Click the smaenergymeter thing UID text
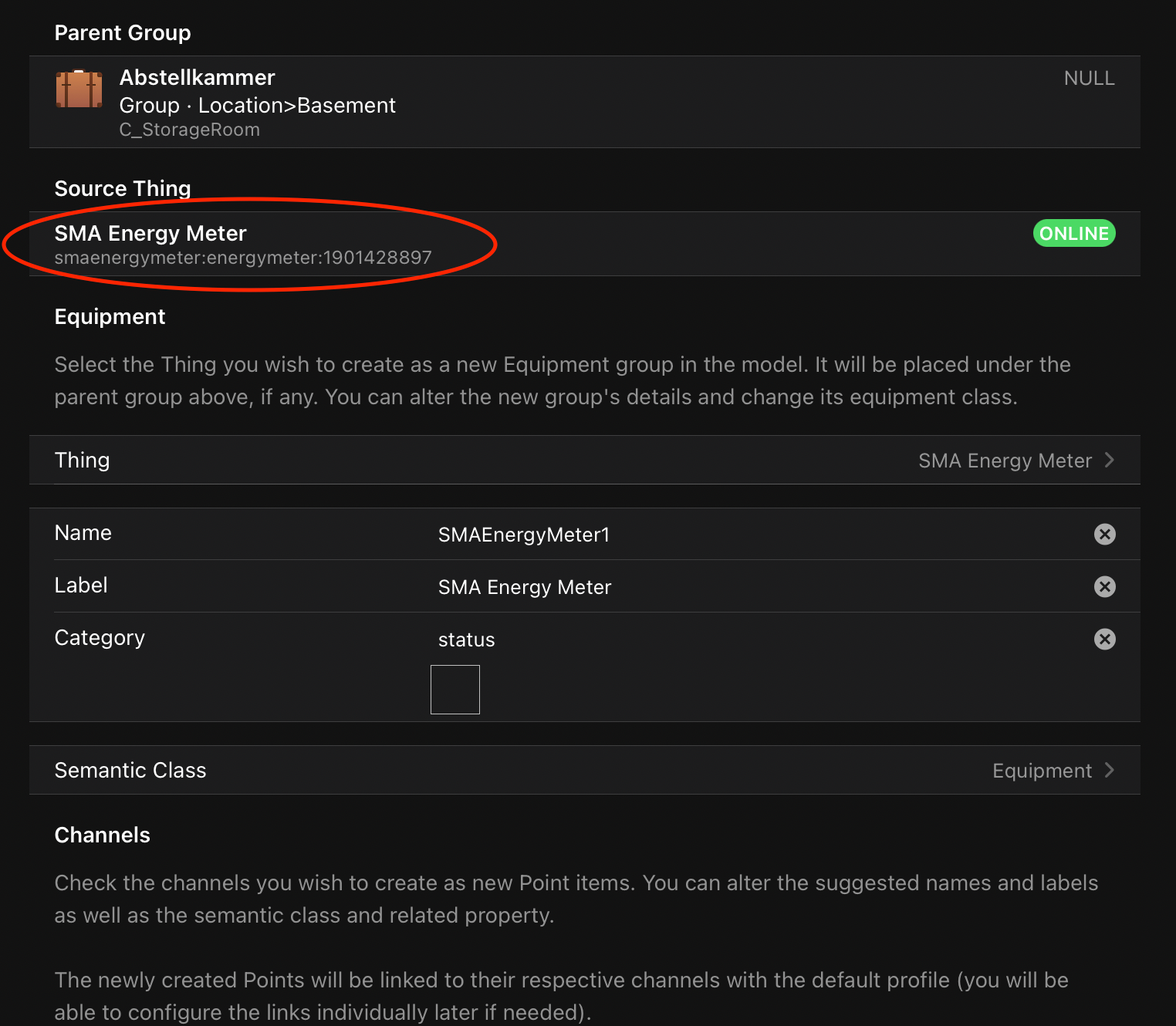This screenshot has width=1176, height=1026. tap(243, 258)
